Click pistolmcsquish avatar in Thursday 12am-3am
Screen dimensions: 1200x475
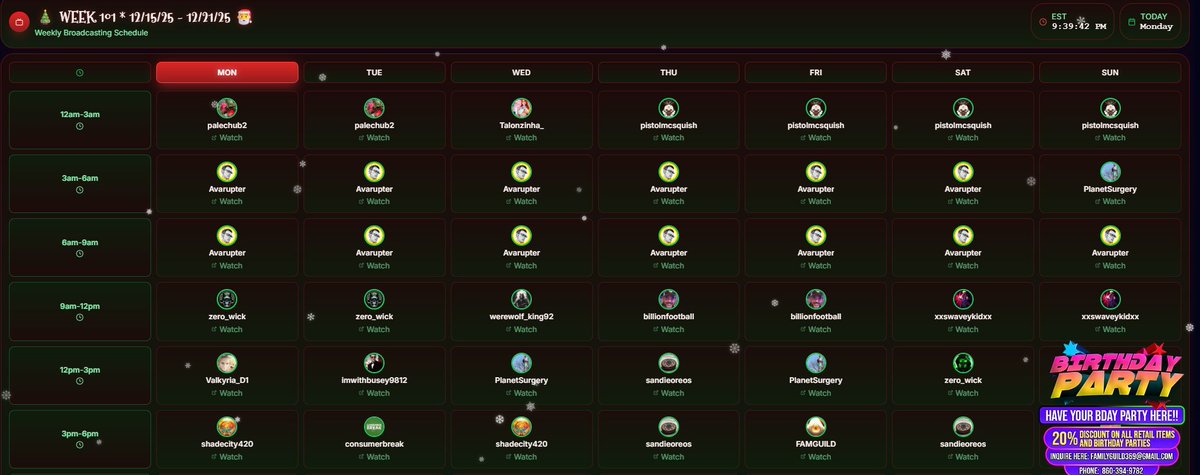668,107
